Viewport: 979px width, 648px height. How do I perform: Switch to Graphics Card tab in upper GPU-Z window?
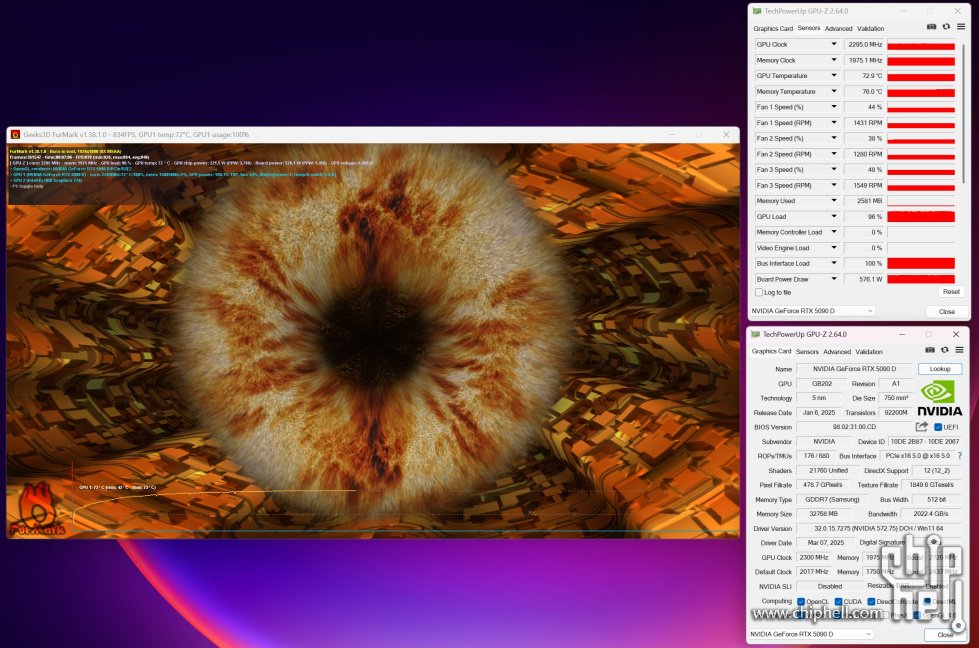(773, 28)
